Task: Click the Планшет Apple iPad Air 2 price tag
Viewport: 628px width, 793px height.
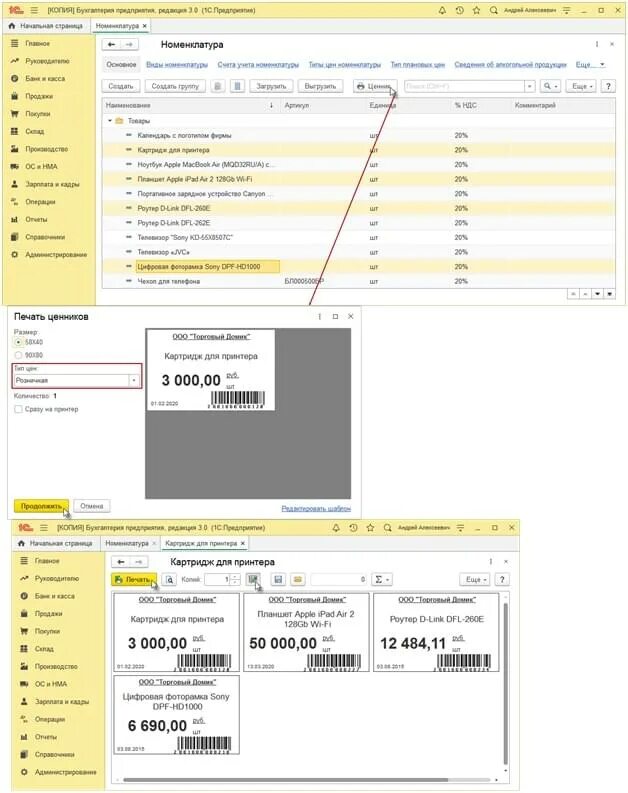Action: (x=306, y=633)
